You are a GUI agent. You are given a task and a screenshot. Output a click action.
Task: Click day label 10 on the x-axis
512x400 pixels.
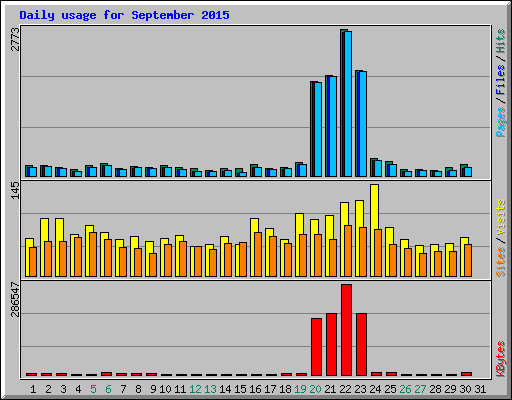[165, 389]
